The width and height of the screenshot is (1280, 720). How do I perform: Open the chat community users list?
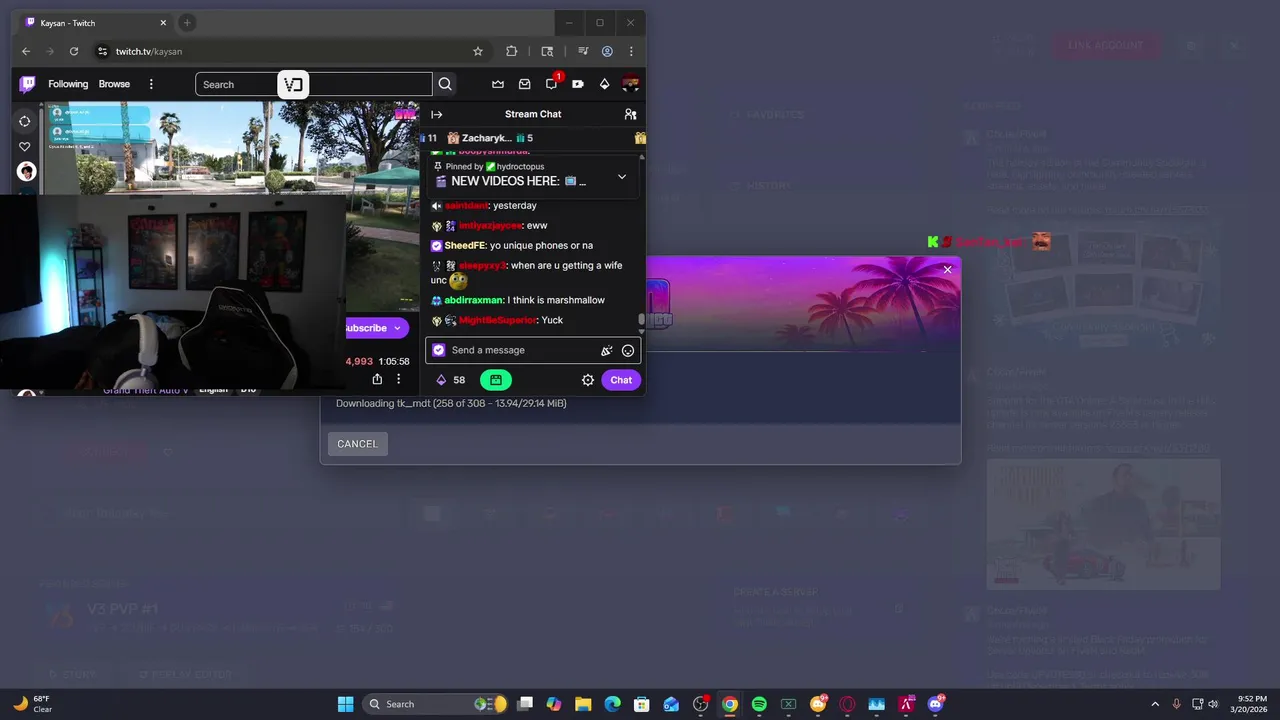tap(630, 114)
